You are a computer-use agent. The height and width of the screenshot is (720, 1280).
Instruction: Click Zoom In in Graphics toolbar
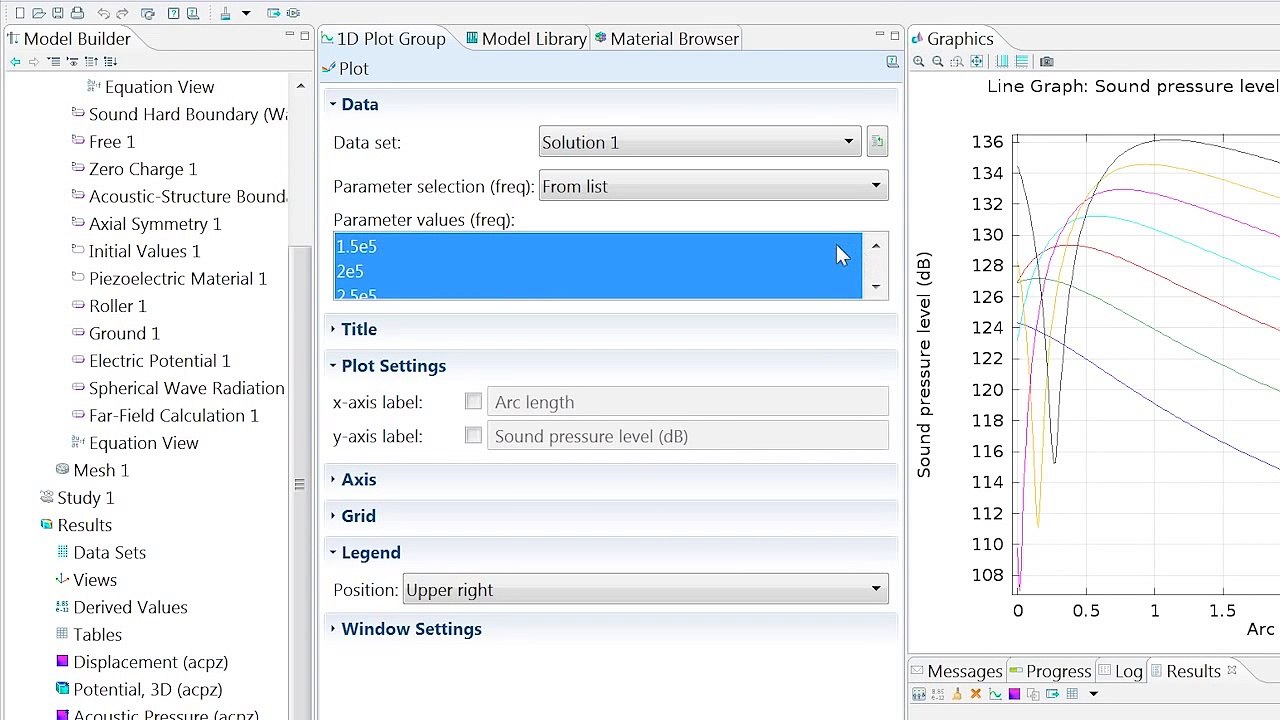[919, 62]
